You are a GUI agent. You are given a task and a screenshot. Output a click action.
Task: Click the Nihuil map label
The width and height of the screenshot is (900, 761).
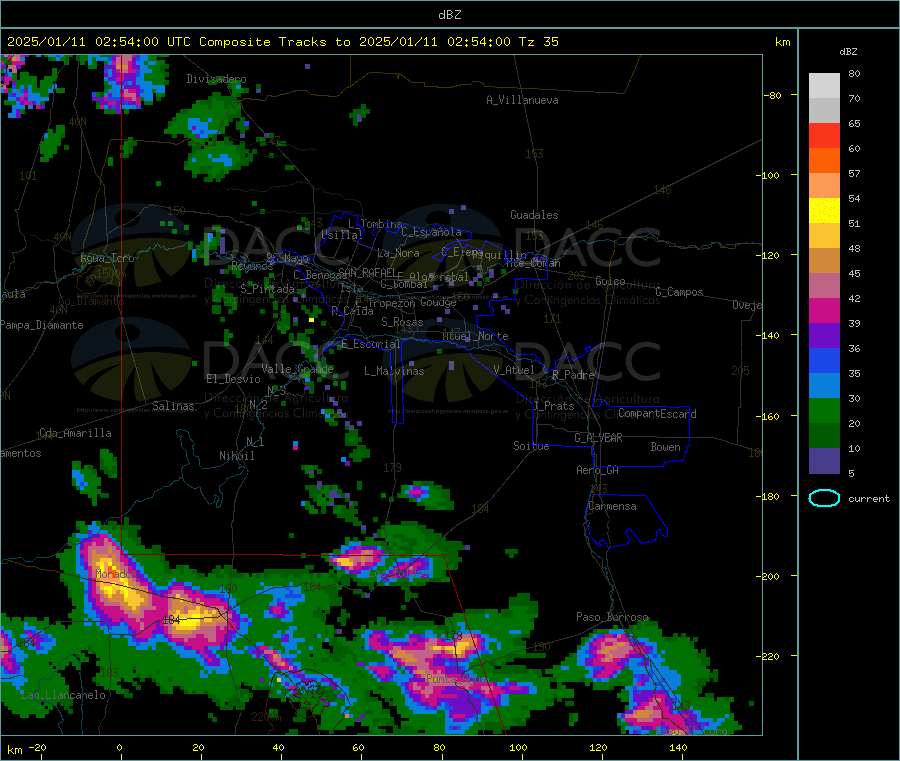pos(237,456)
